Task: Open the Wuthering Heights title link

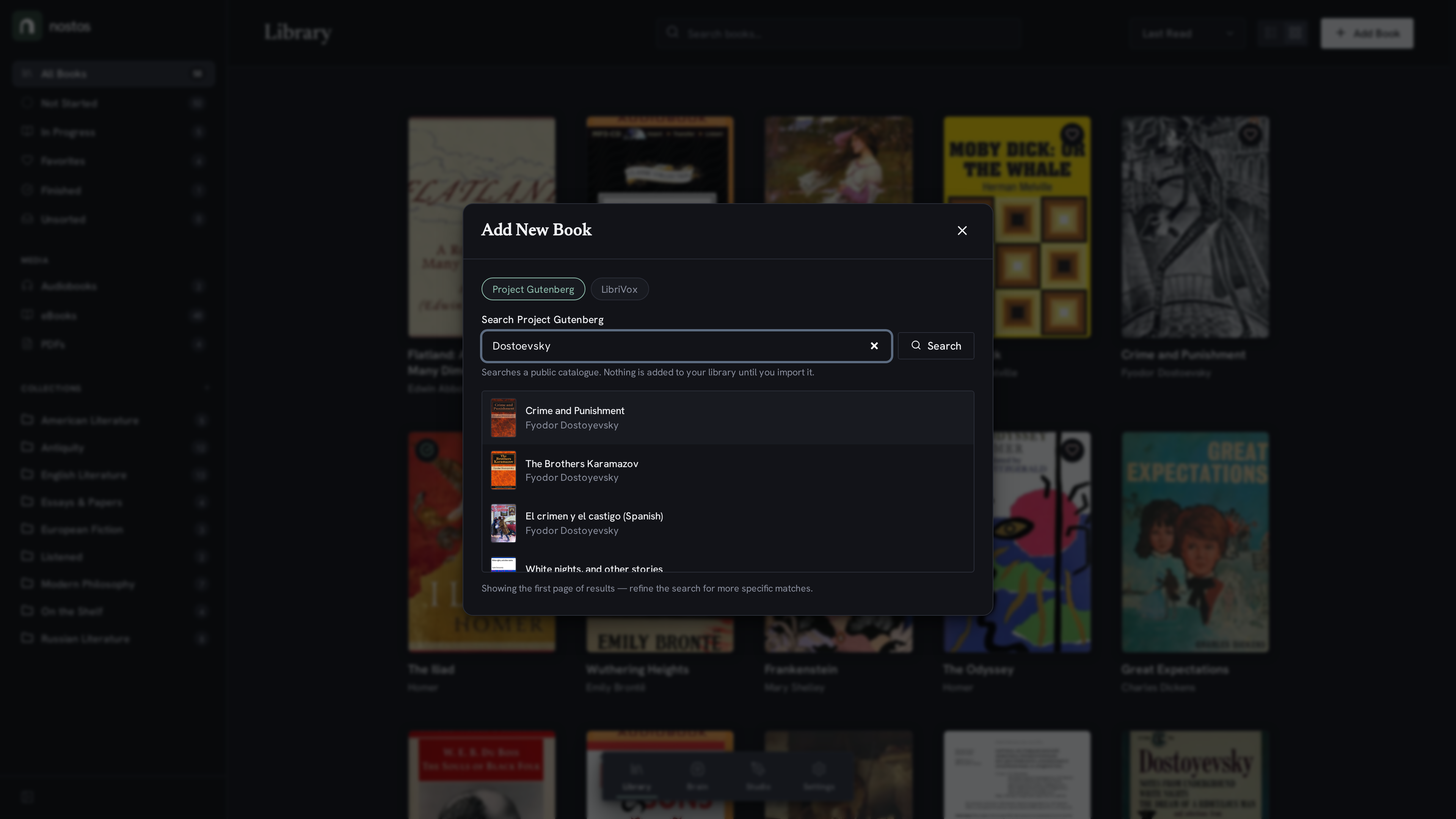Action: [637, 669]
